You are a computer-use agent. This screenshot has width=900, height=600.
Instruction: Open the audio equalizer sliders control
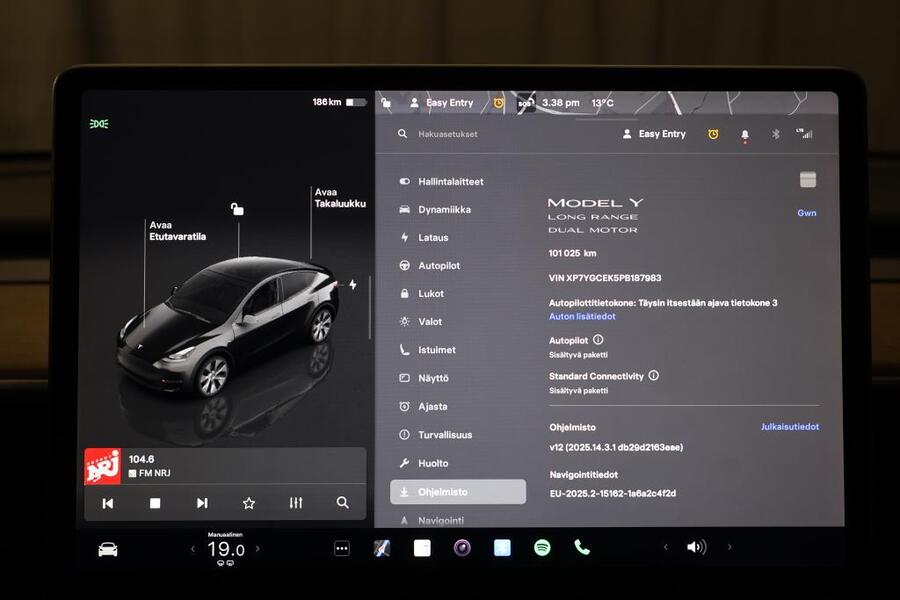pyautogui.click(x=295, y=503)
